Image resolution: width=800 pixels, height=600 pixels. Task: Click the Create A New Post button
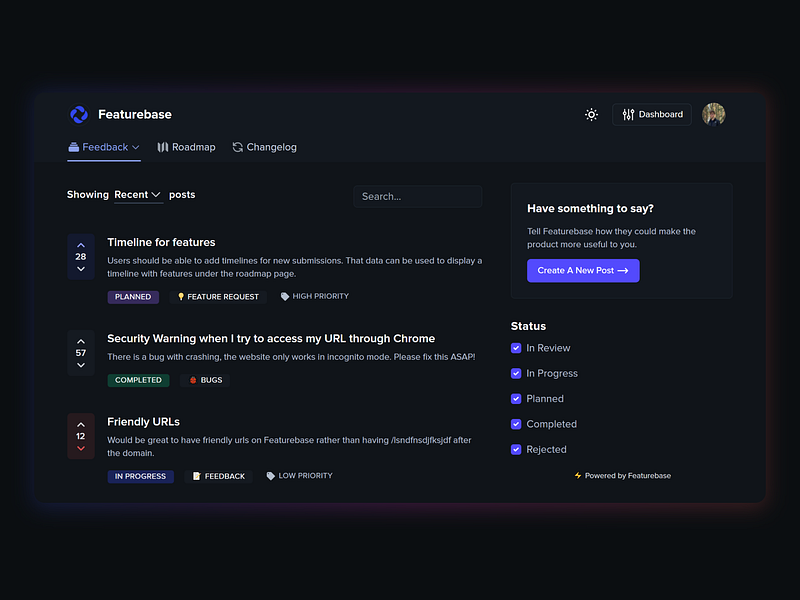point(583,270)
